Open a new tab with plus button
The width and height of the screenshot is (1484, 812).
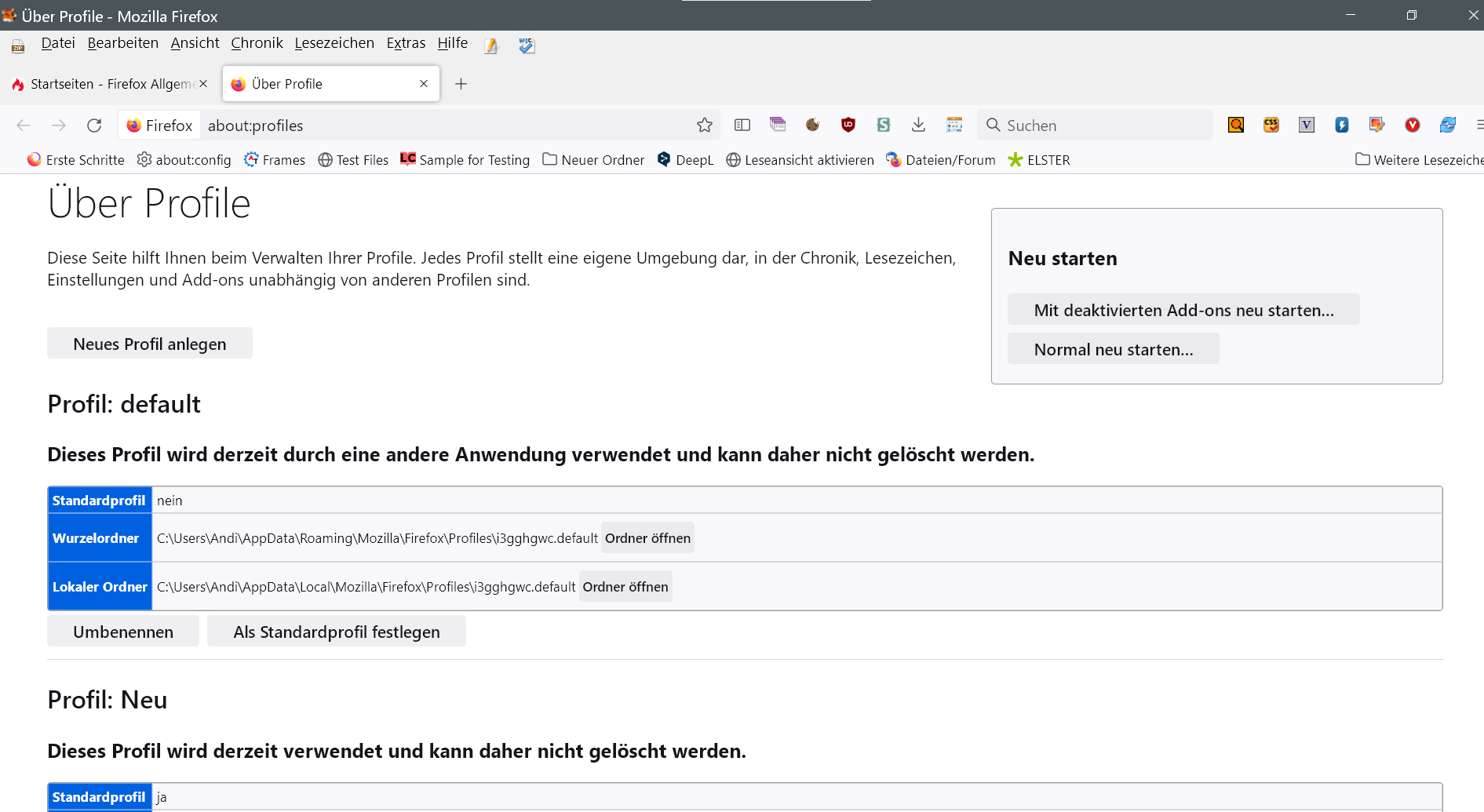(x=461, y=84)
